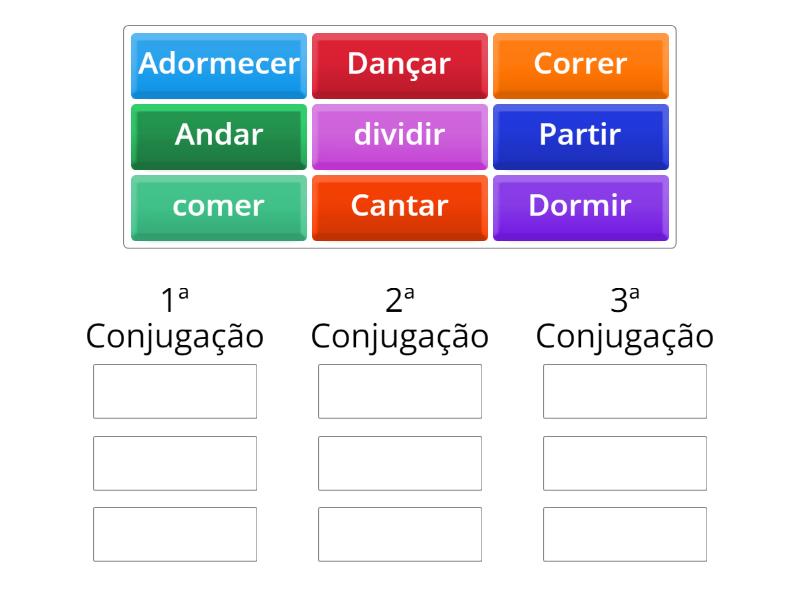Viewport: 800px width, 600px height.
Task: Click the 3ª Conjugação heading
Action: click(x=625, y=315)
